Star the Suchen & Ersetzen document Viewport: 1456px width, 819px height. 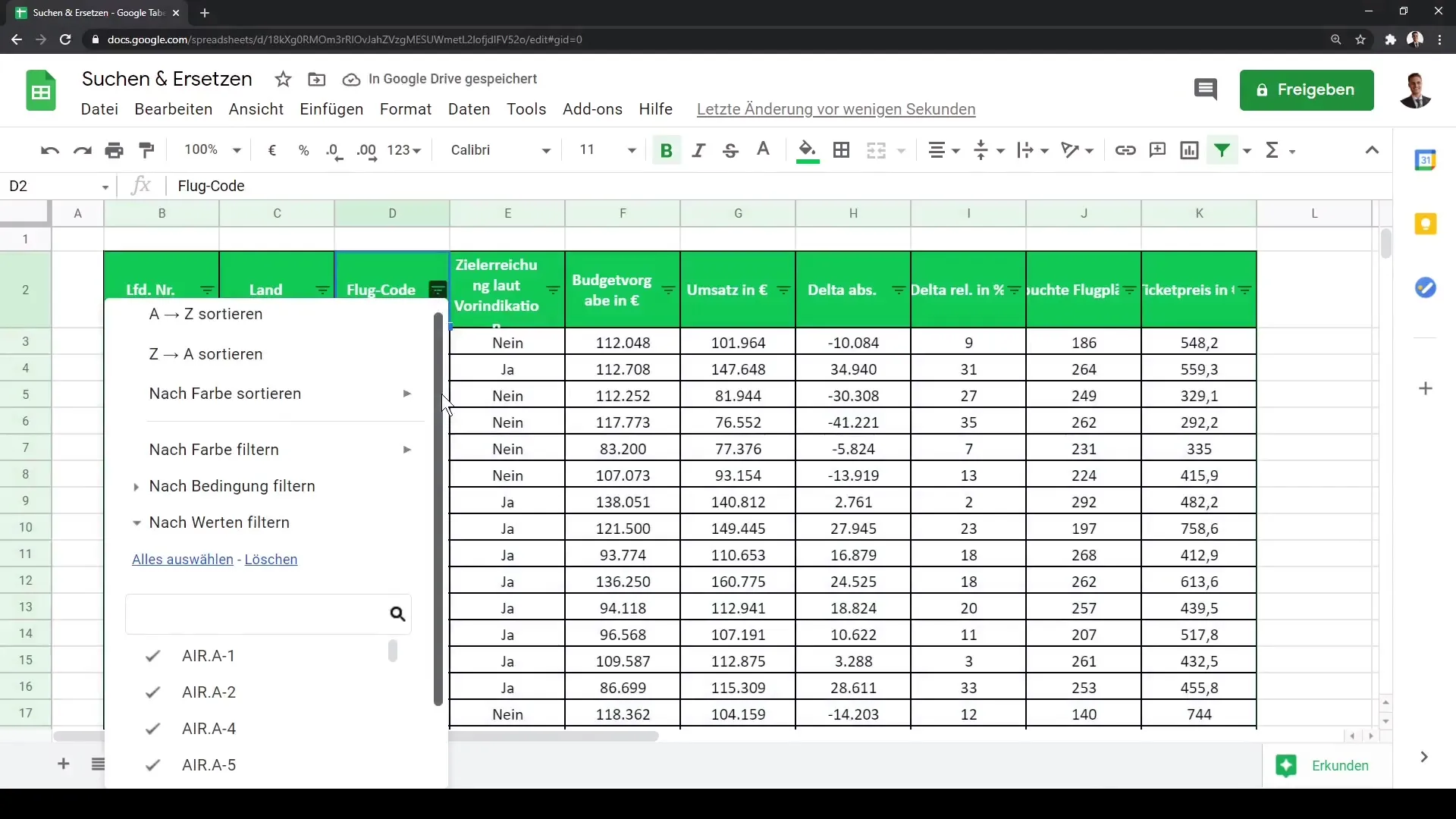[283, 79]
